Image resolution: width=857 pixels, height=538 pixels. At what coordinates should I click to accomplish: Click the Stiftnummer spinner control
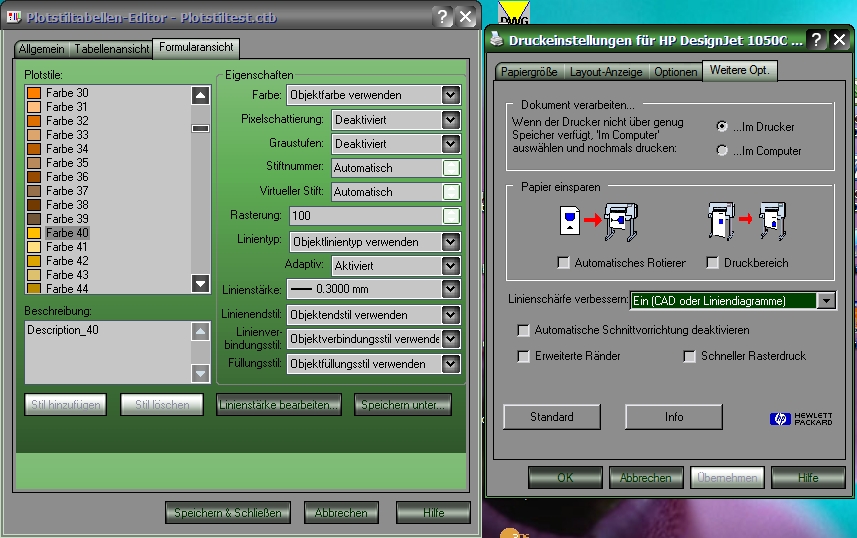click(451, 168)
